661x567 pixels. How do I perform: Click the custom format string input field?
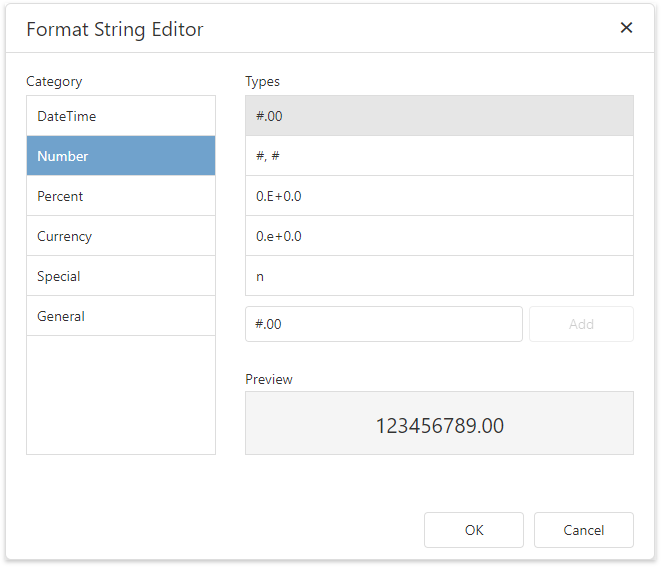coord(383,324)
